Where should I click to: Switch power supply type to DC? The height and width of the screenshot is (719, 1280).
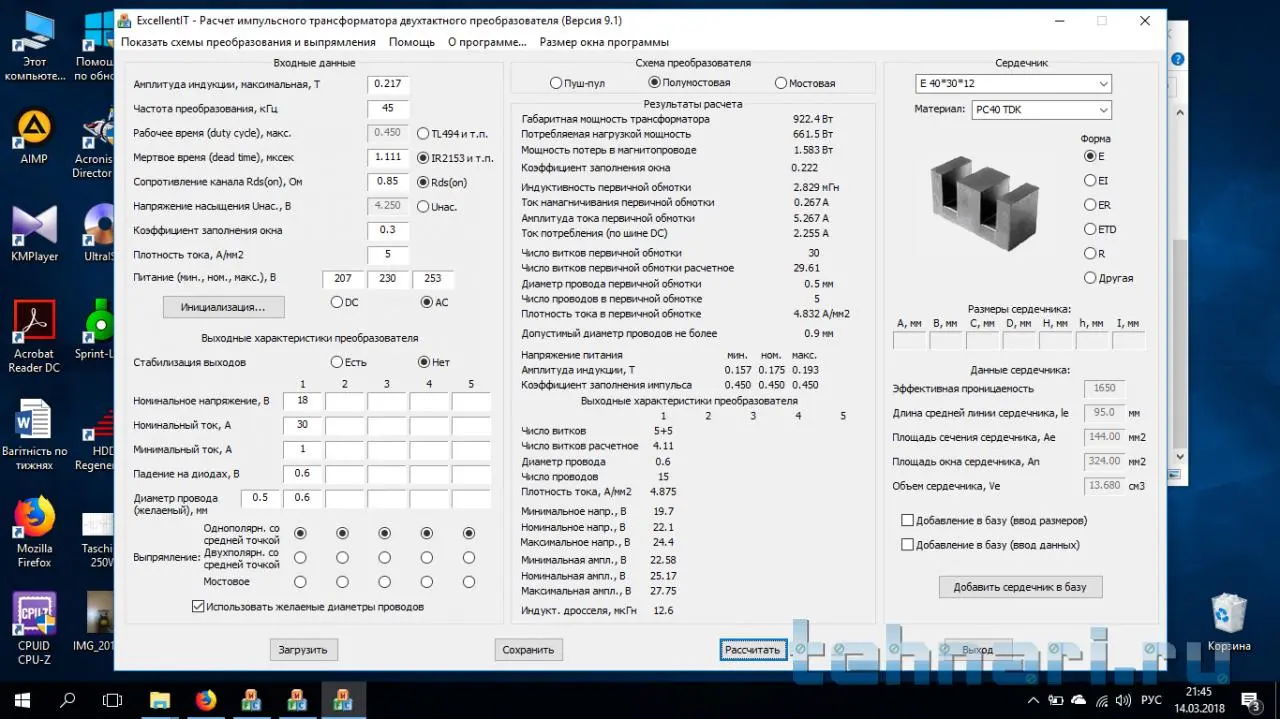[x=336, y=302]
